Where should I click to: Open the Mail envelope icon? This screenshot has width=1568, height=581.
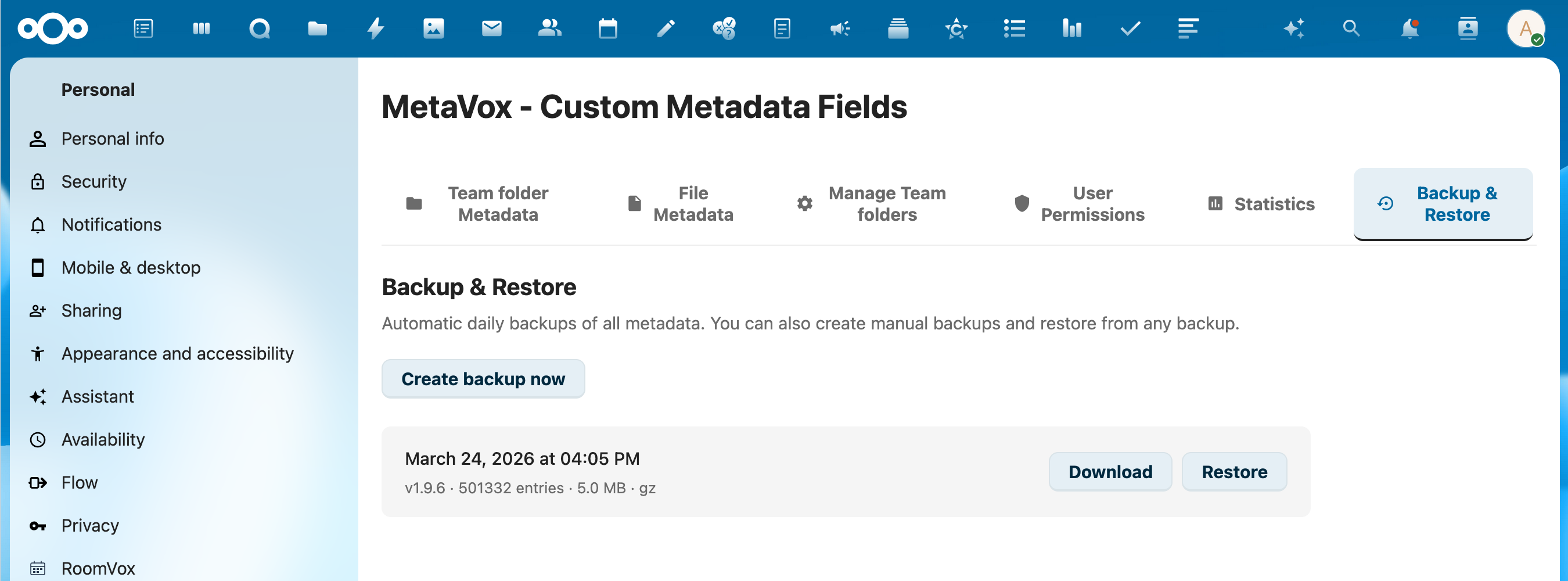click(491, 28)
